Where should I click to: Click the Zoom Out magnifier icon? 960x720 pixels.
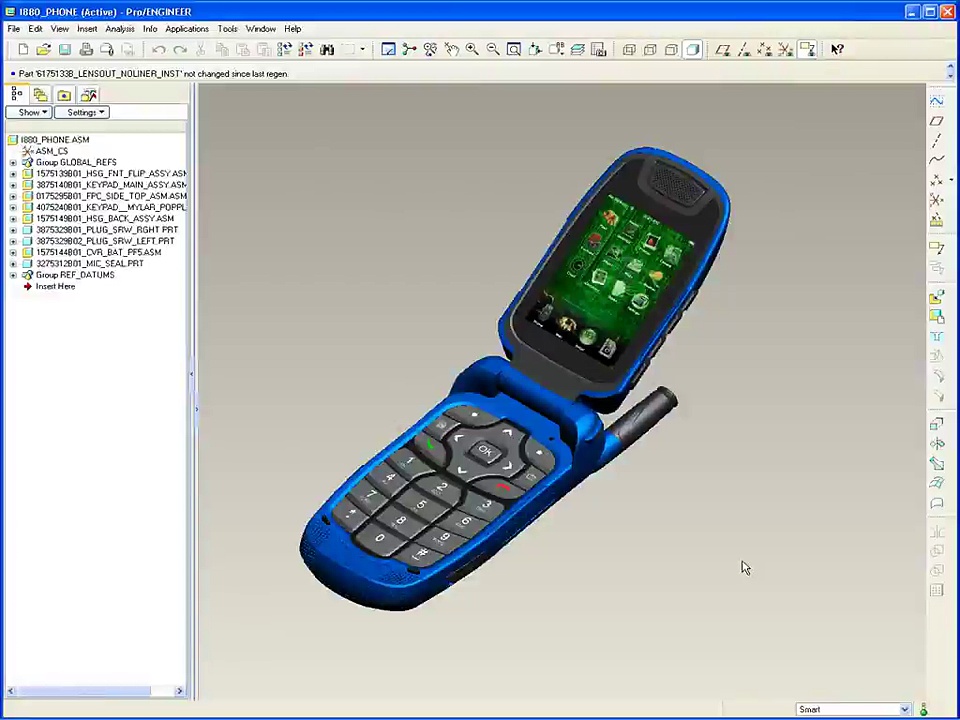click(x=492, y=49)
